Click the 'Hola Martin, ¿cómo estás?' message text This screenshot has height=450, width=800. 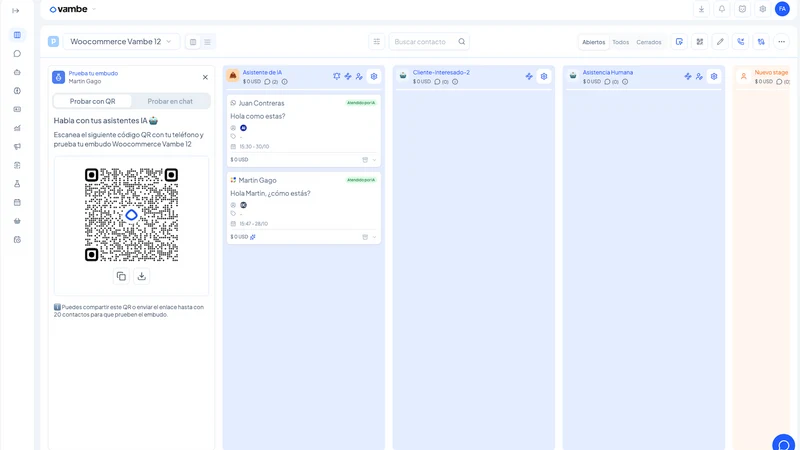270,193
